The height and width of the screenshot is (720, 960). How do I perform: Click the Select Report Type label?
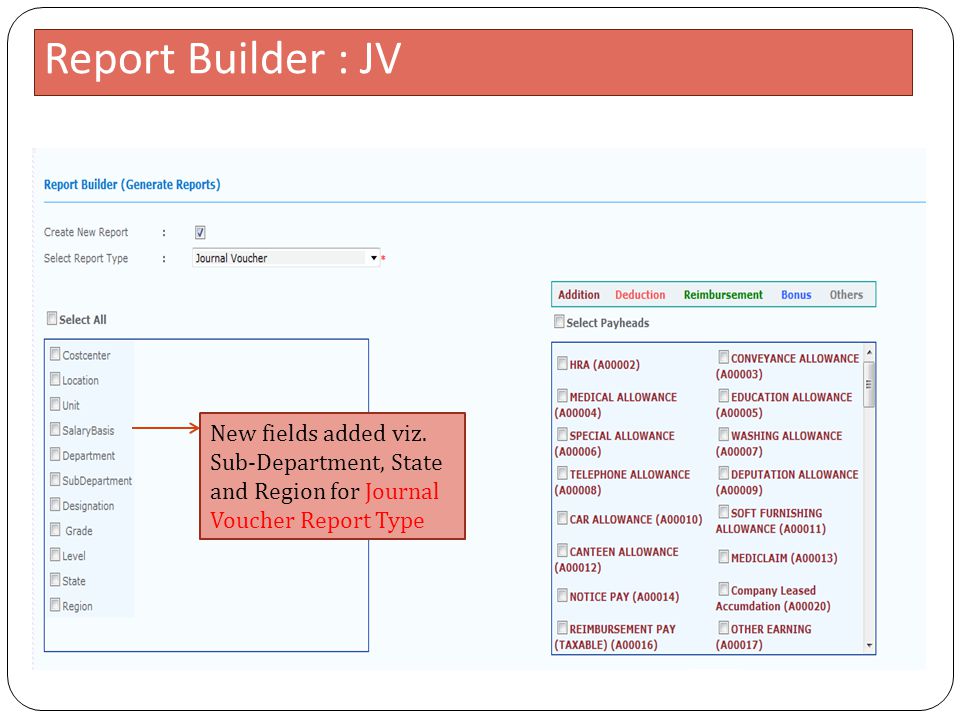tap(86, 258)
